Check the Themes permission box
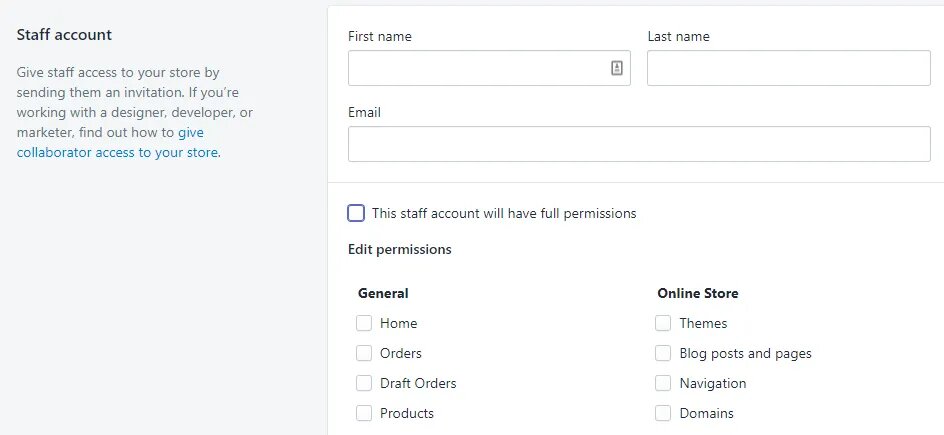The width and height of the screenshot is (944, 435). point(663,323)
